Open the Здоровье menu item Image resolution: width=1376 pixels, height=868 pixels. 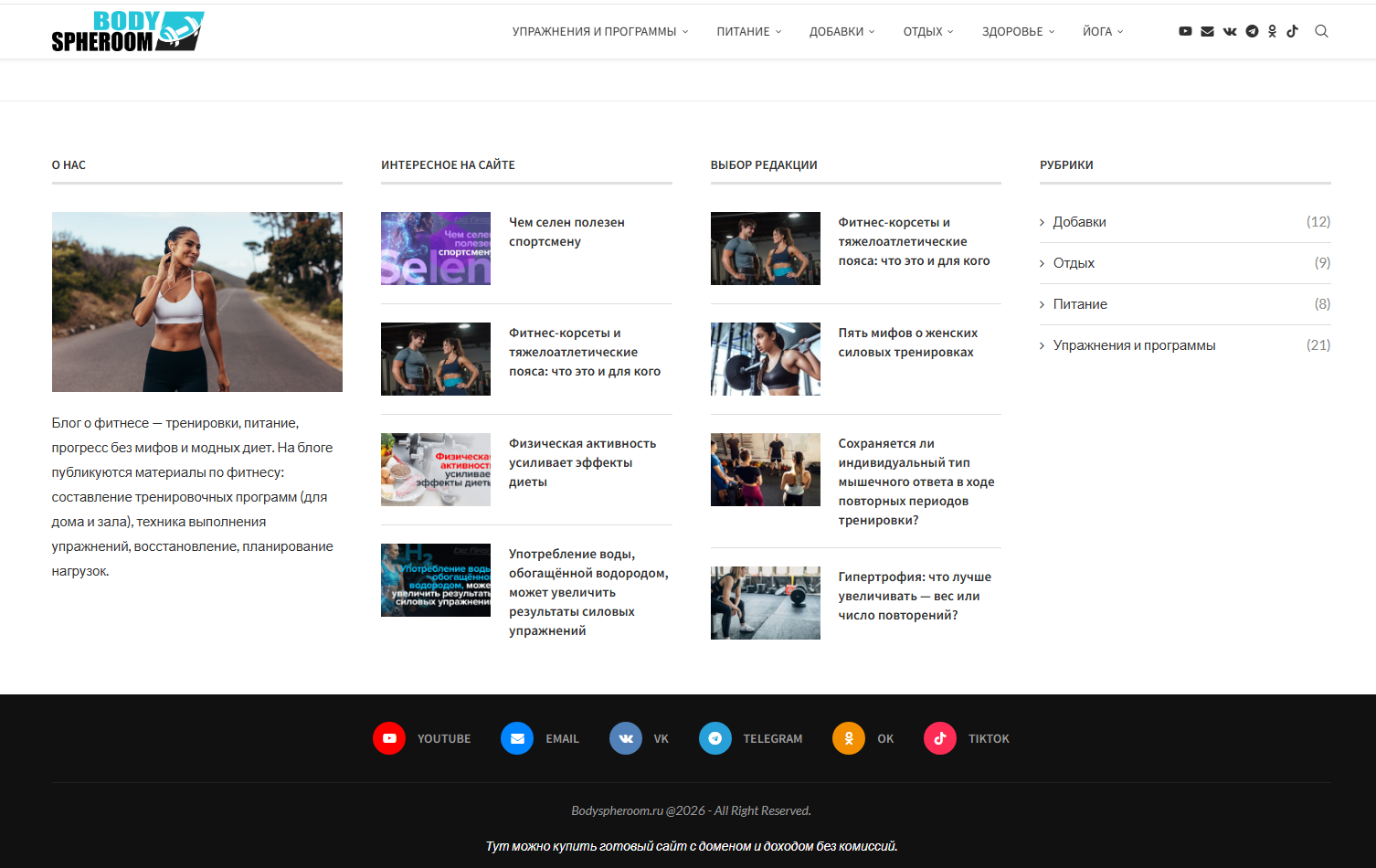[x=1017, y=31]
